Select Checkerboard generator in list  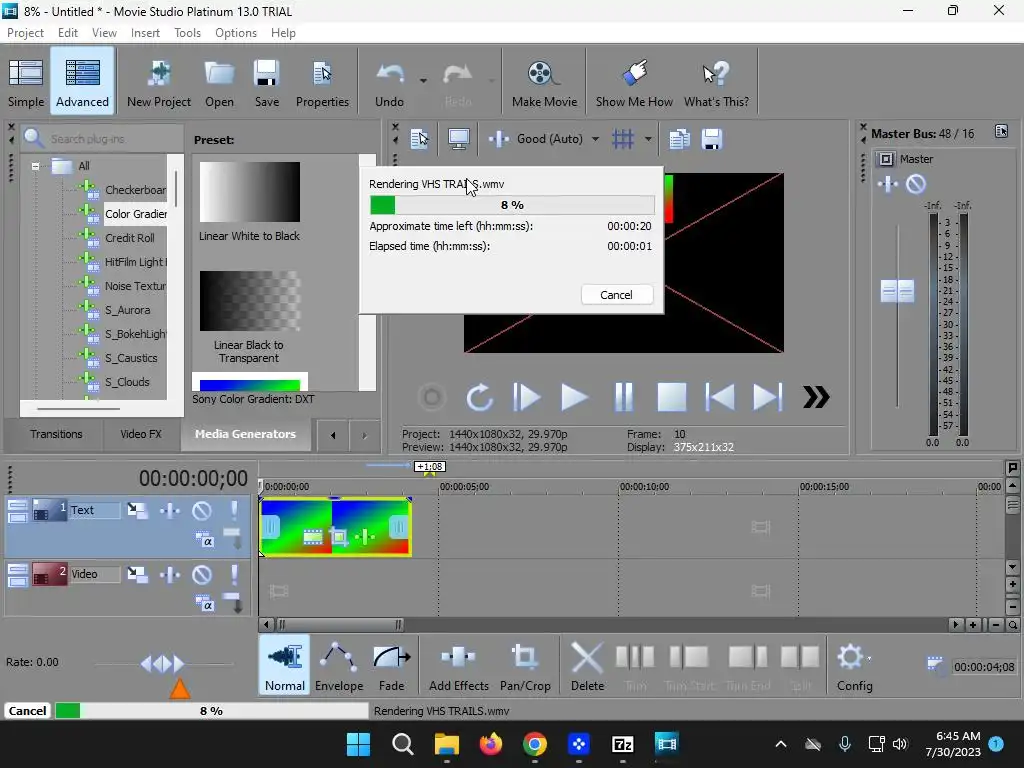(135, 189)
